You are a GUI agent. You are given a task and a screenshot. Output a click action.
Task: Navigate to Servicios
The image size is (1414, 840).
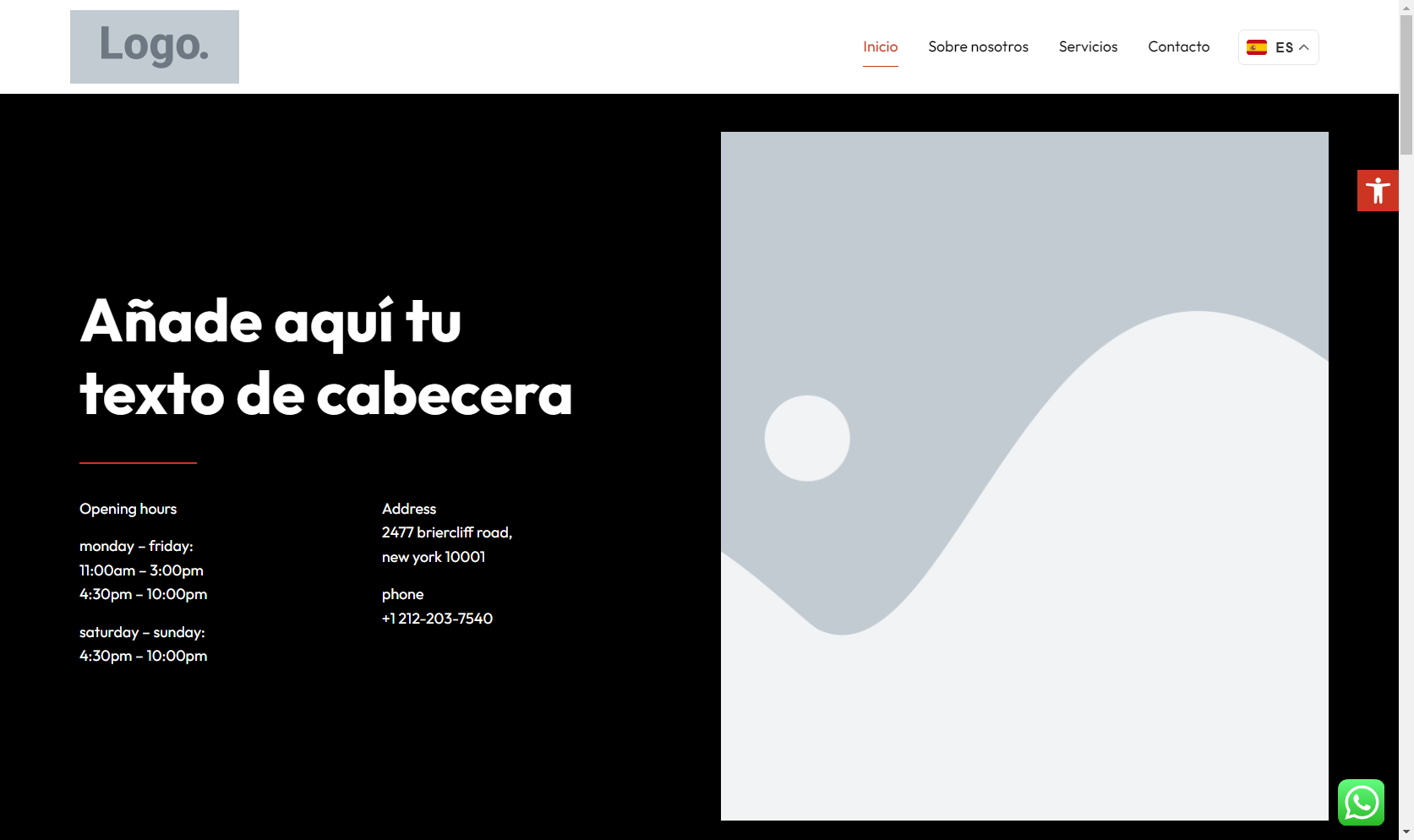1088,46
